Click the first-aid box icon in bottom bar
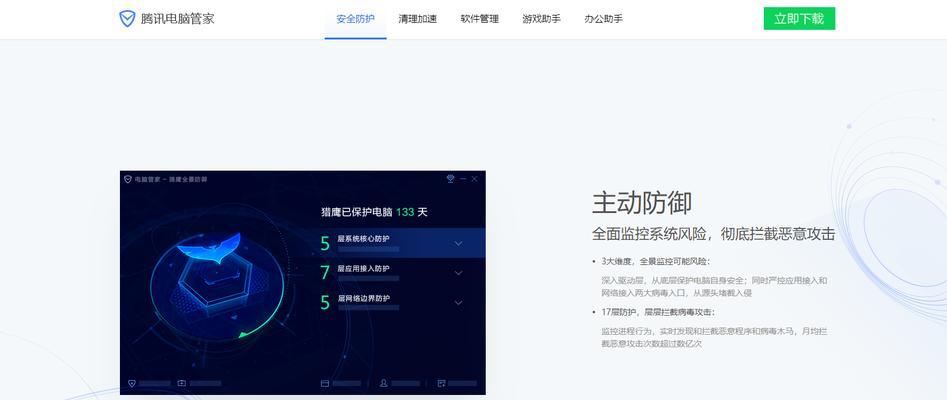This screenshot has height=400, width=947. [182, 383]
